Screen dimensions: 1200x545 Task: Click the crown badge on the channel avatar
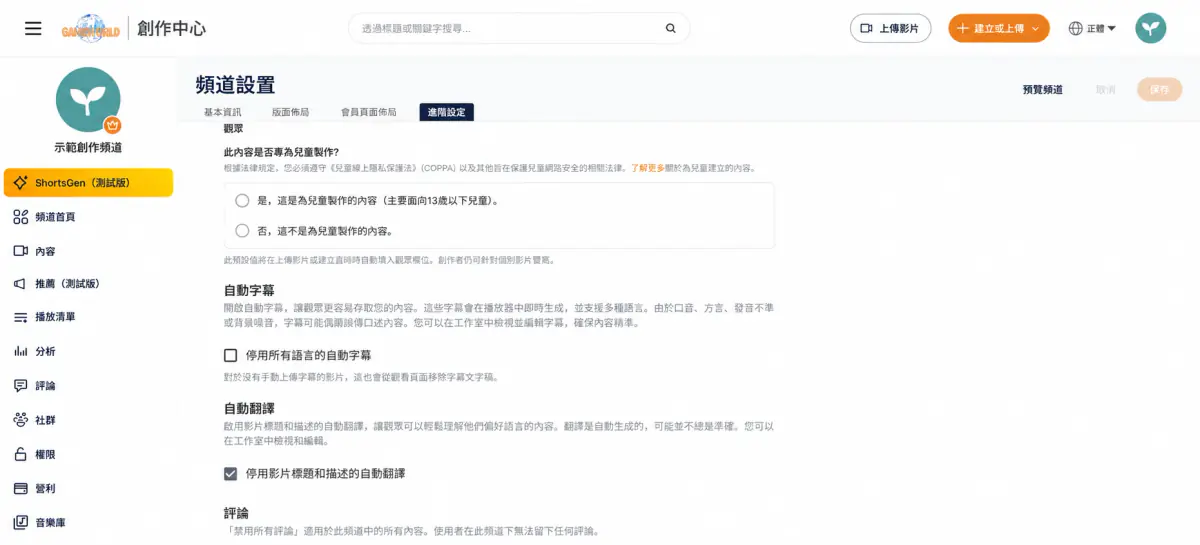(112, 125)
